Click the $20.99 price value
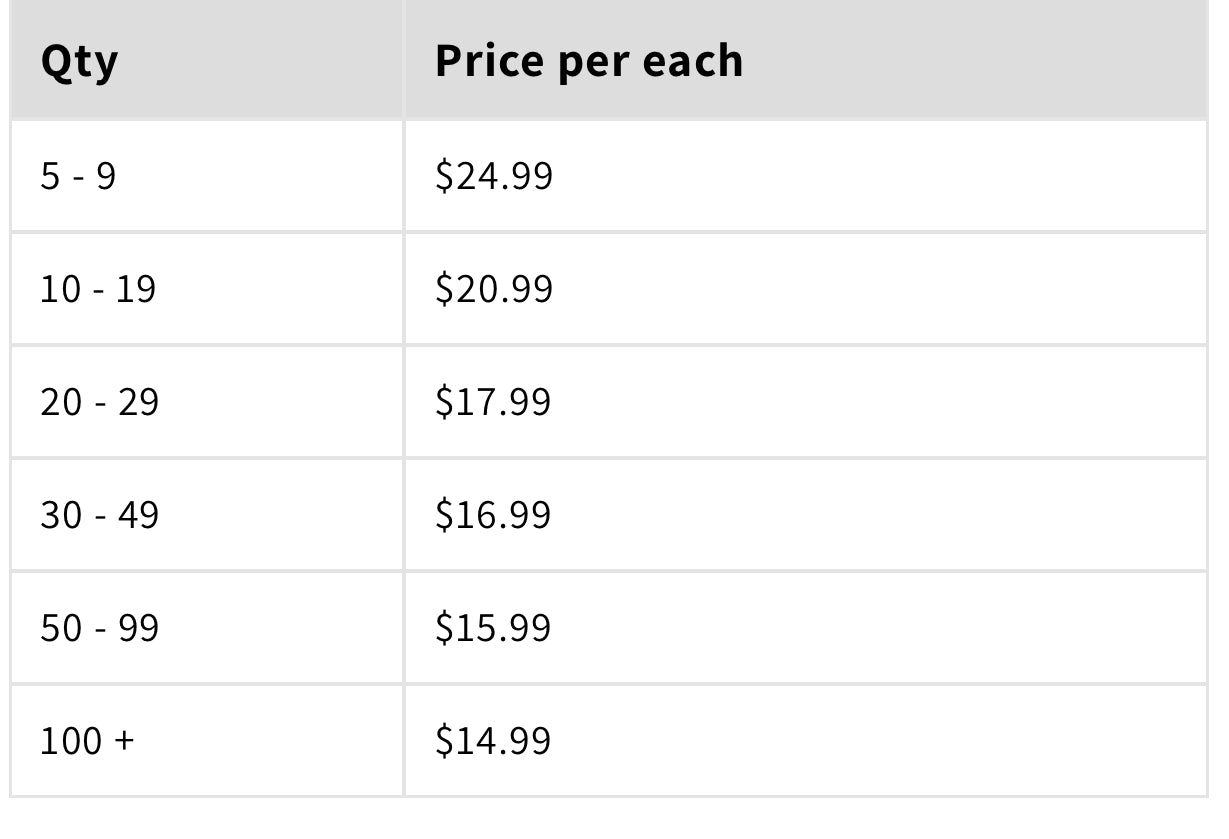Image resolution: width=1229 pixels, height=839 pixels. [494, 290]
